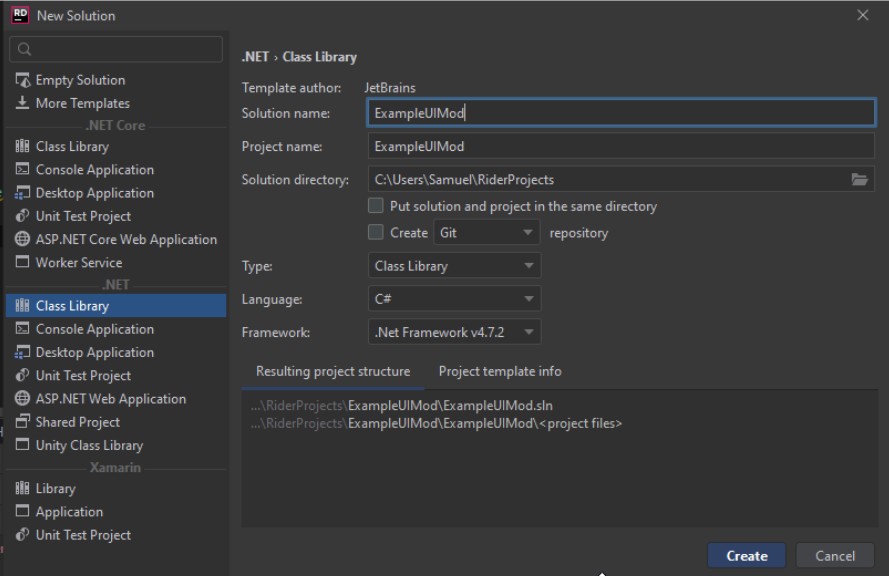Enable putting solution and project in same directory

376,206
